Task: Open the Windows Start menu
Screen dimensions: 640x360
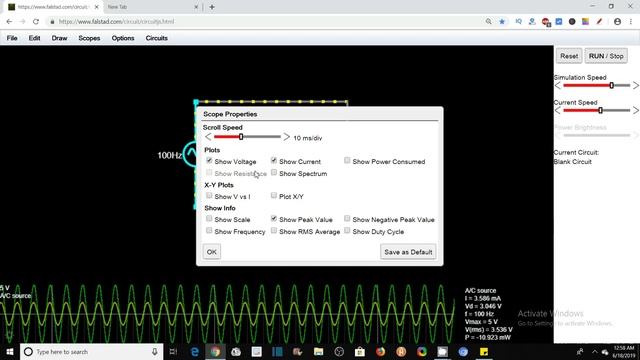Action: click(10, 351)
